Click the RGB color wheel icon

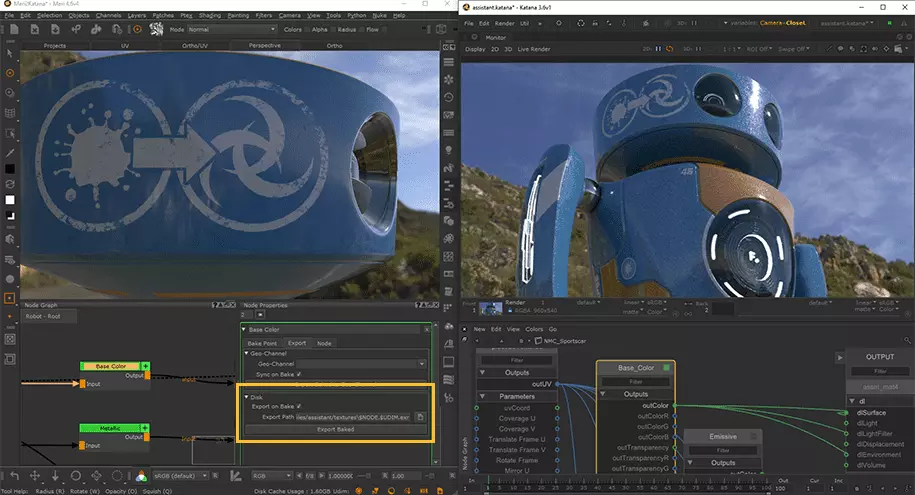142,476
